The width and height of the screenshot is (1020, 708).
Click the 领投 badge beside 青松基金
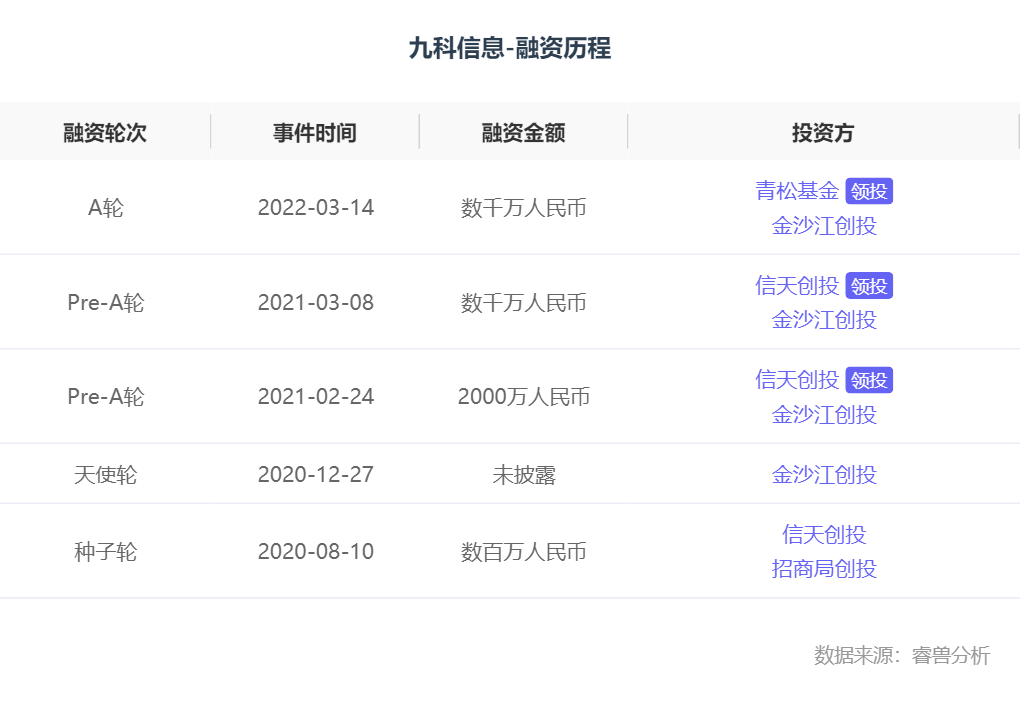(869, 191)
